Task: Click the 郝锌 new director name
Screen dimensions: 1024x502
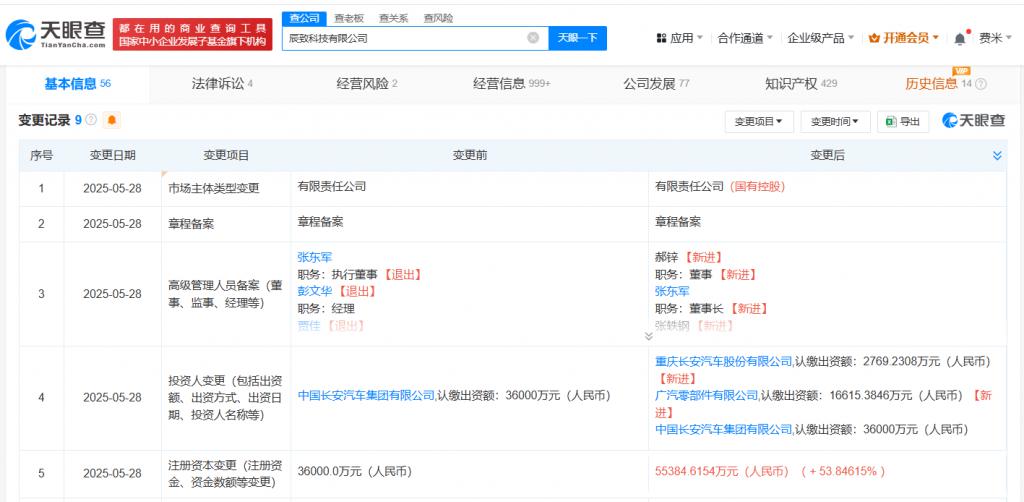Action: tap(667, 257)
